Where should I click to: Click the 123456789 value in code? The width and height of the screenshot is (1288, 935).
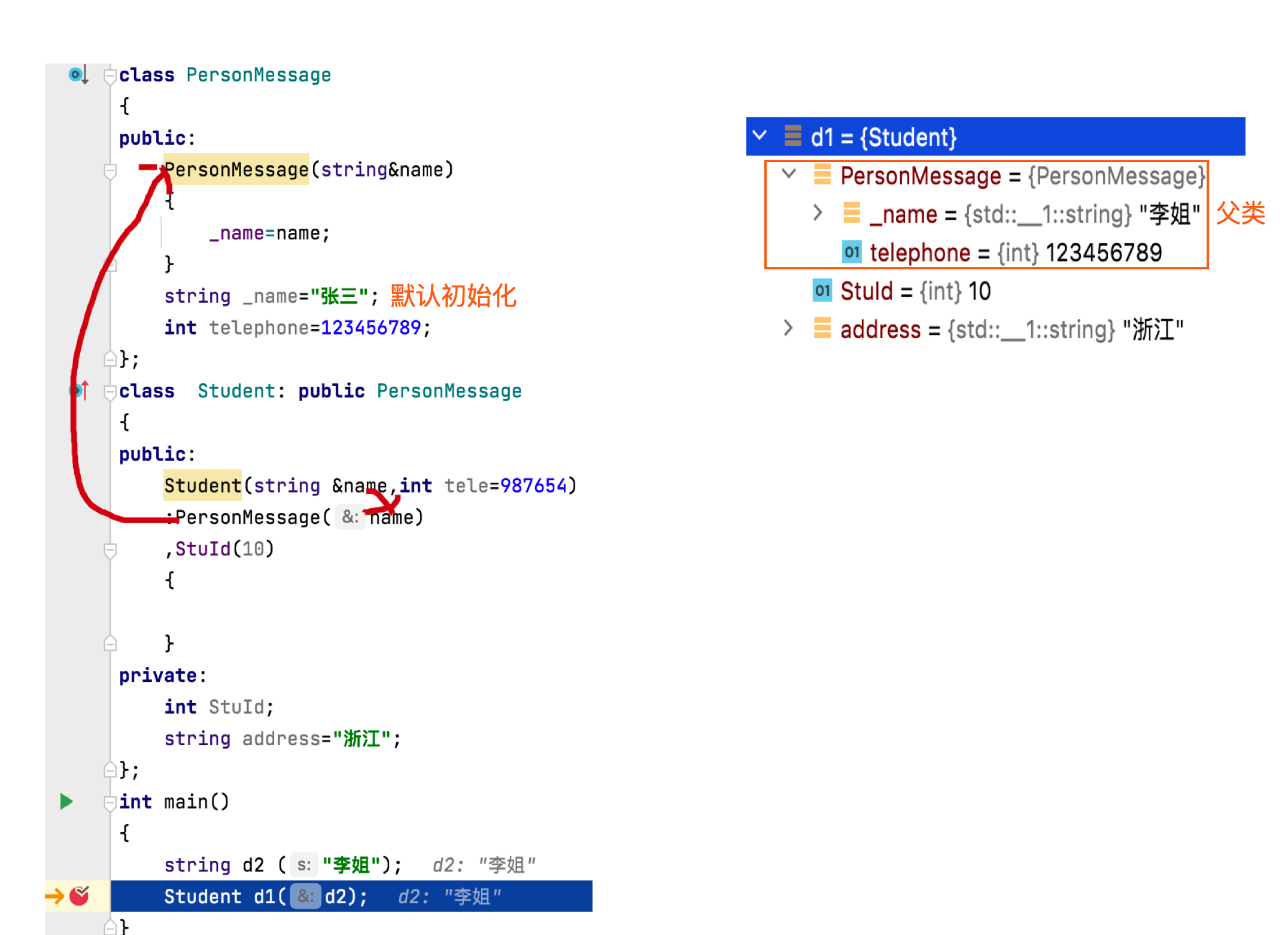tap(371, 327)
